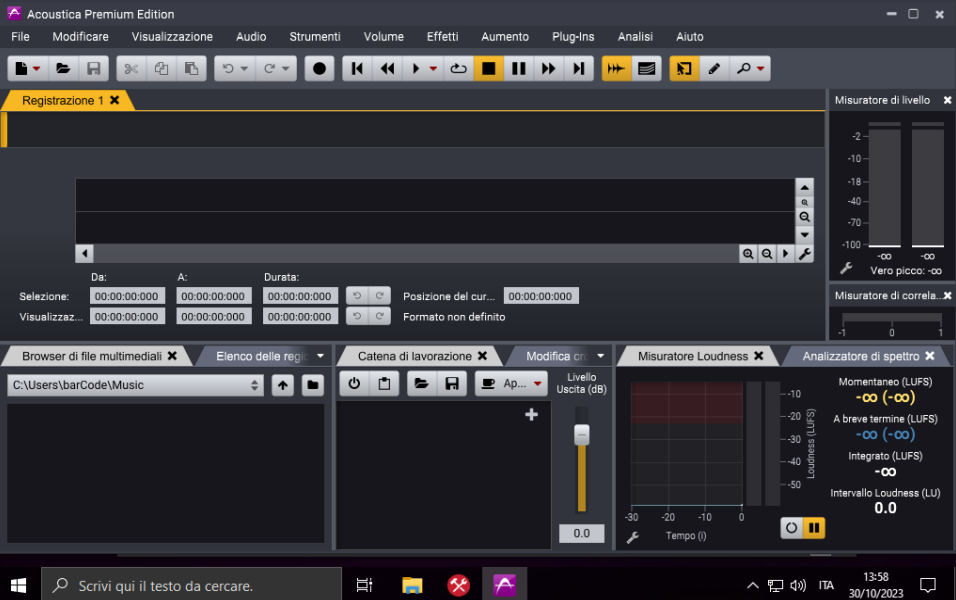Select the zoom magnifier tool
This screenshot has height=600, width=956.
743,69
